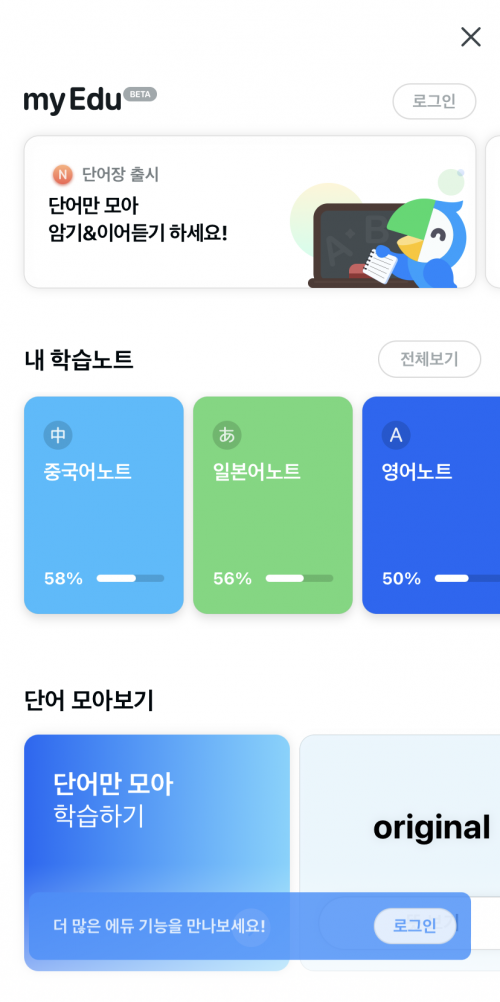Image resolution: width=500 pixels, height=1002 pixels.
Task: Click the 50% progress bar
Action: (467, 578)
